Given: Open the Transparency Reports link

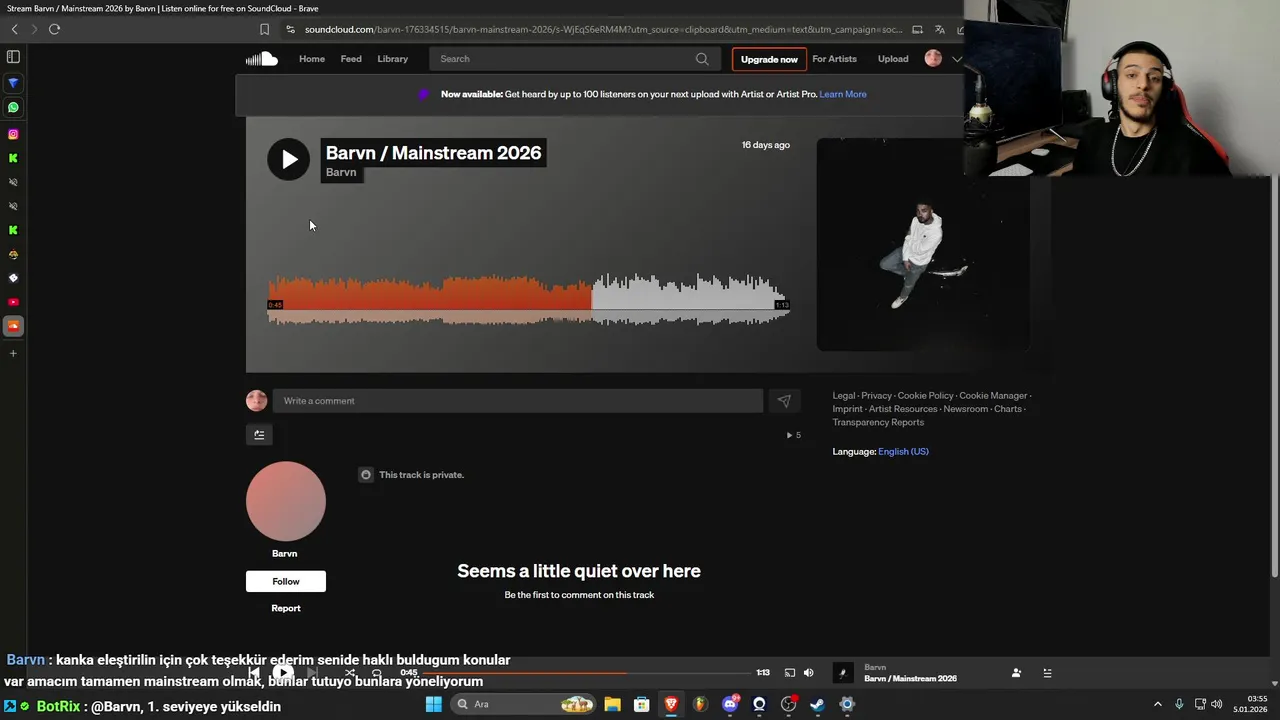Looking at the screenshot, I should pos(878,422).
